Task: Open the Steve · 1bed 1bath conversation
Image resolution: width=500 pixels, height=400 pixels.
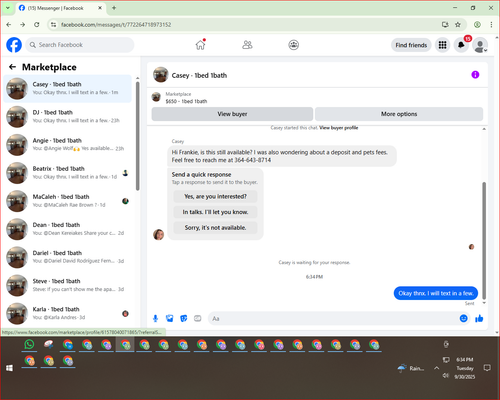Action: [x=68, y=285]
